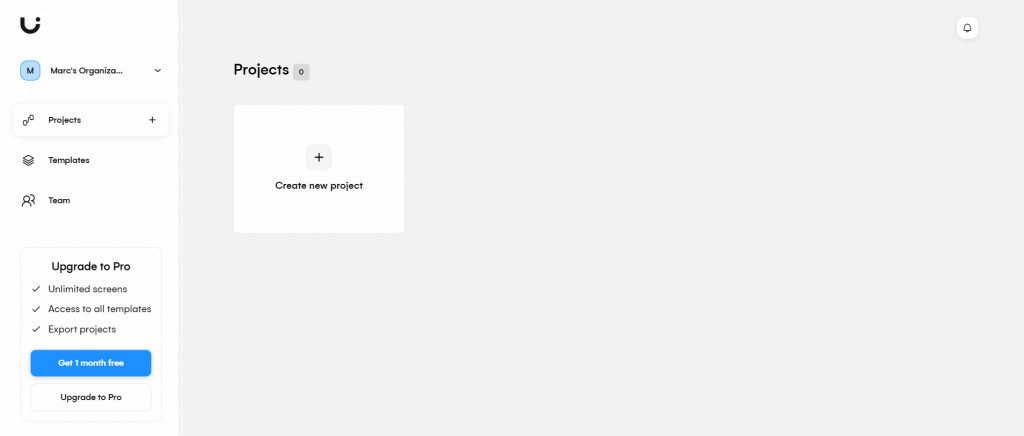The width and height of the screenshot is (1024, 436).
Task: Click the plus icon beside Projects in sidebar
Action: (152, 120)
